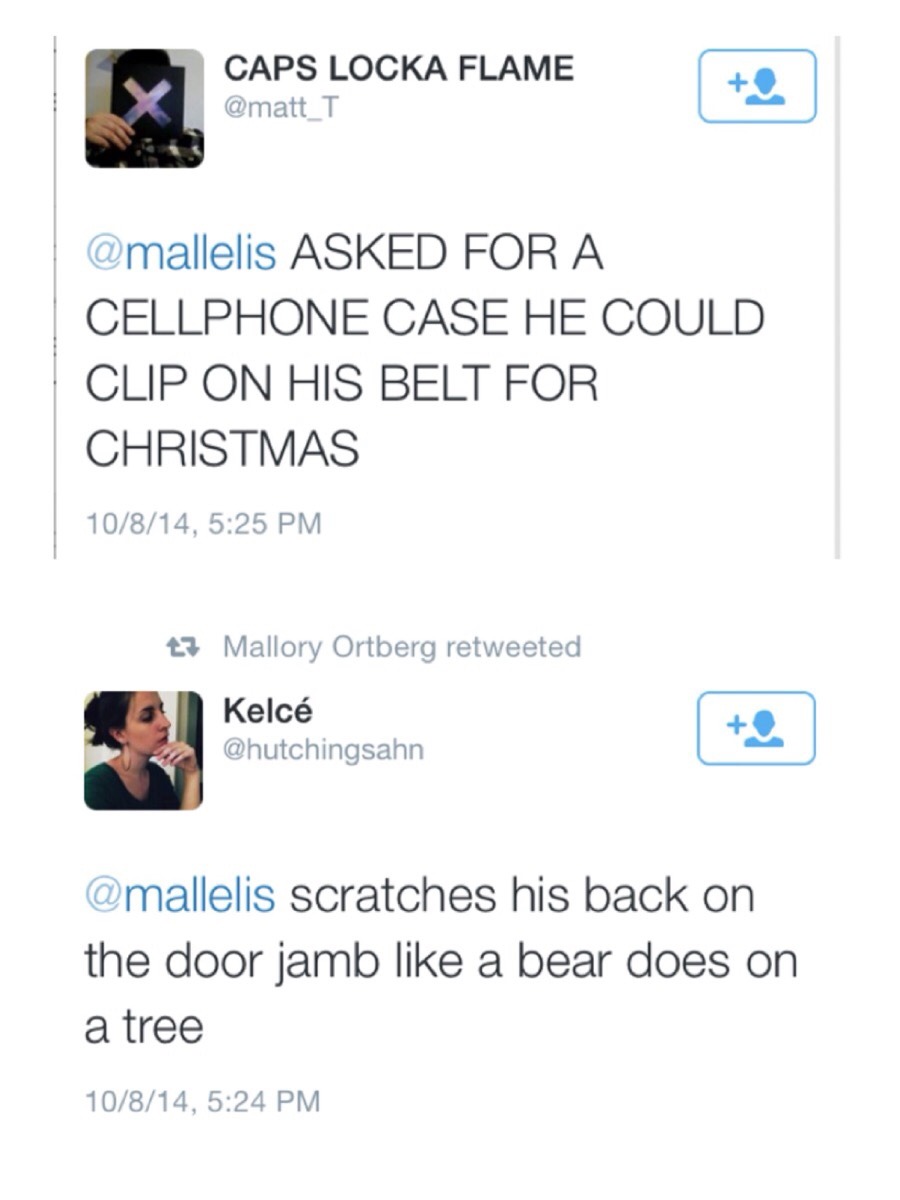Visit the @hutchingsahn handle
Image resolution: width=900 pixels, height=1200 pixels.
324,749
